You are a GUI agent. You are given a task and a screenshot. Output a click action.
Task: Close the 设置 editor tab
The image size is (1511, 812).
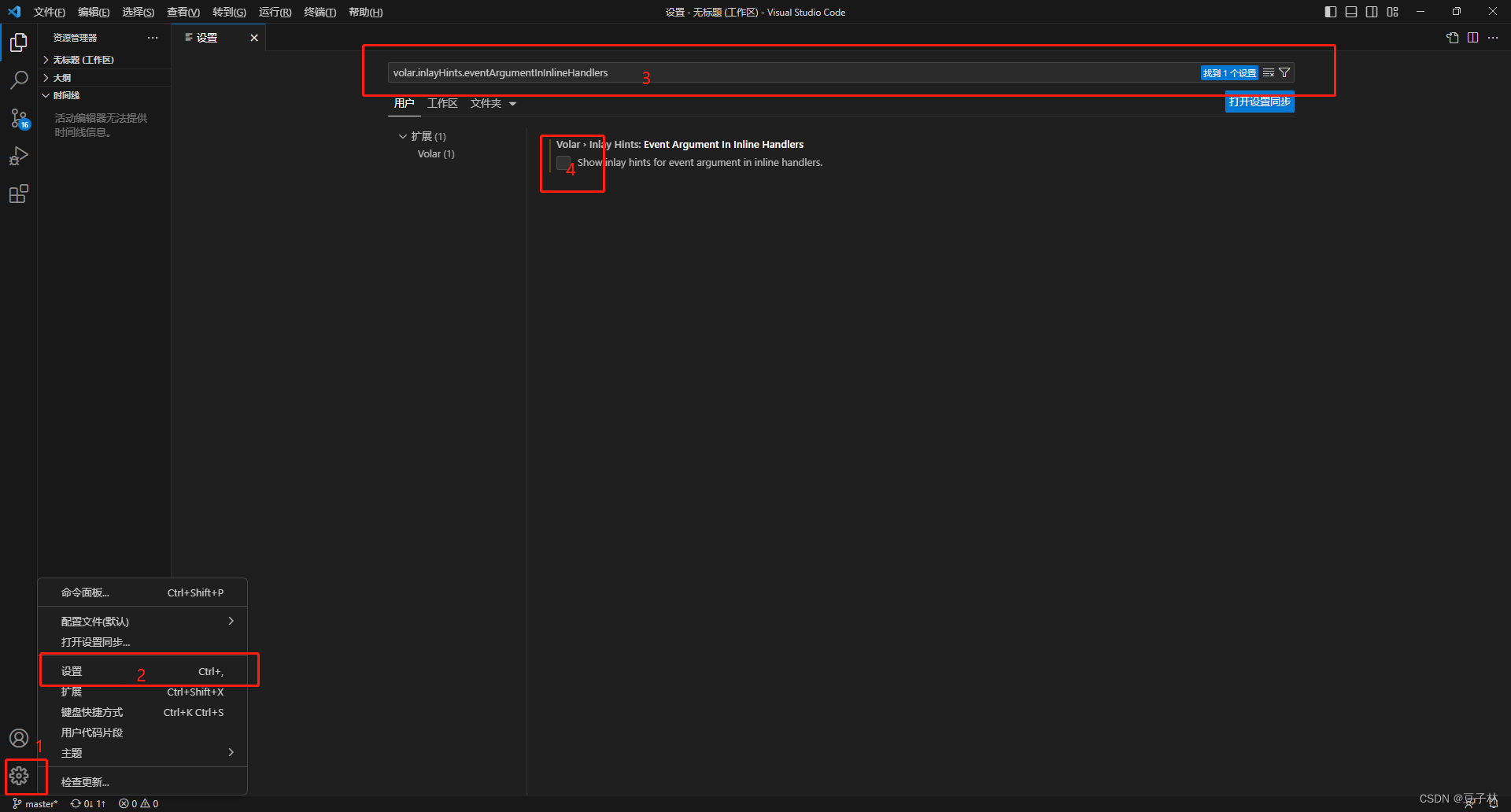254,38
